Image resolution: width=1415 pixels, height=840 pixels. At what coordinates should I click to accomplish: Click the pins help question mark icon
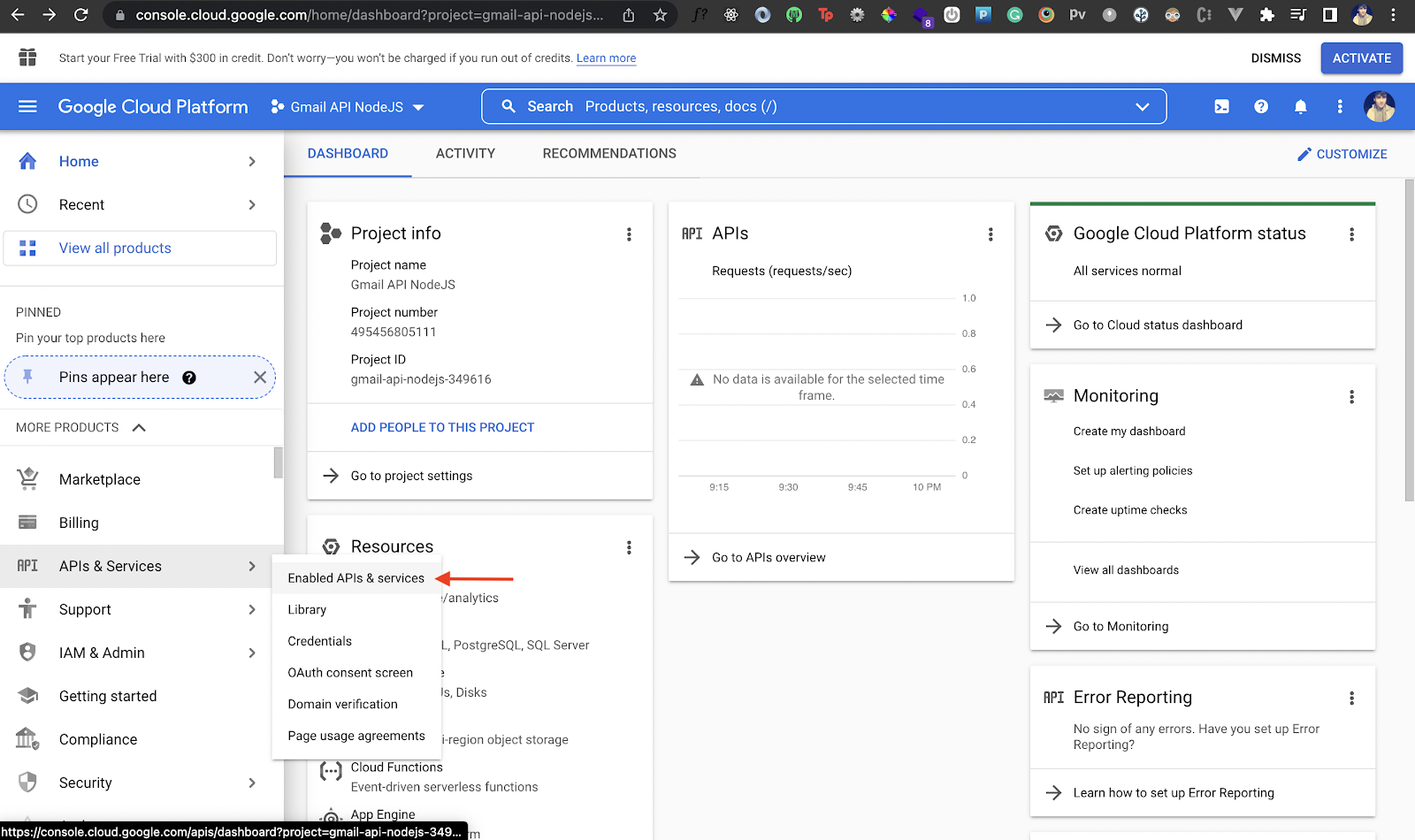click(x=189, y=378)
